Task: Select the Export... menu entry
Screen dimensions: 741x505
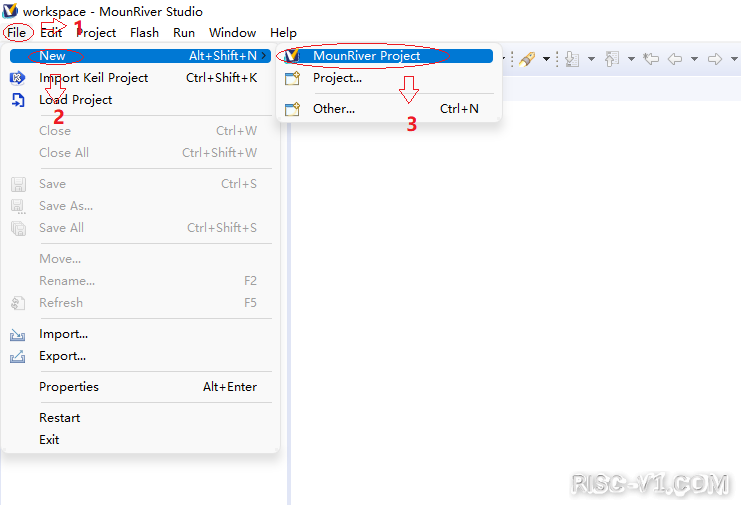Action: pos(140,356)
